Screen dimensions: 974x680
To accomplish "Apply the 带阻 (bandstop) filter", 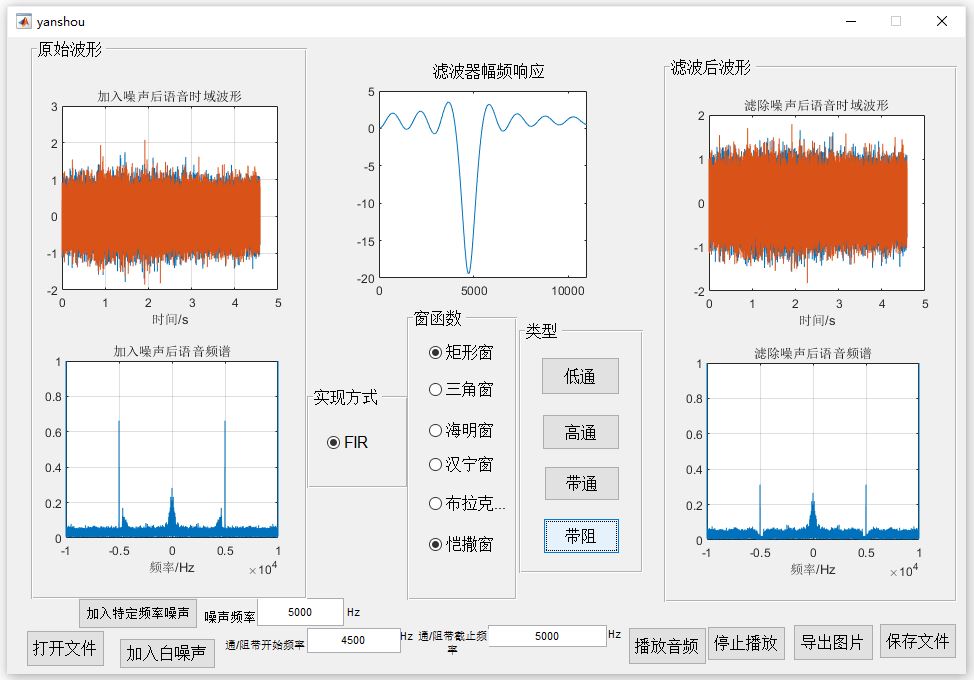I will pos(581,537).
